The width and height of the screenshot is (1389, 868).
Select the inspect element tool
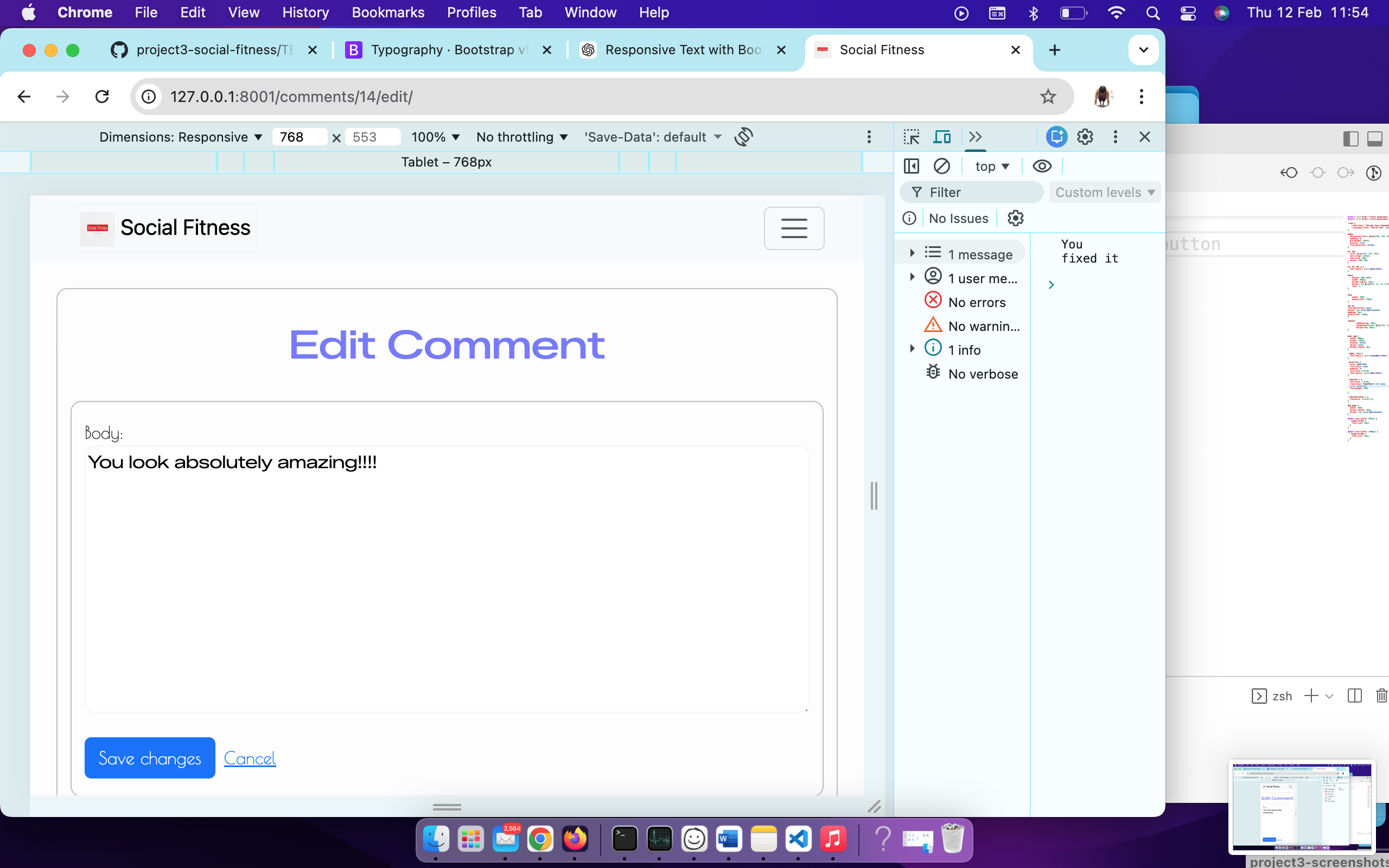912,137
